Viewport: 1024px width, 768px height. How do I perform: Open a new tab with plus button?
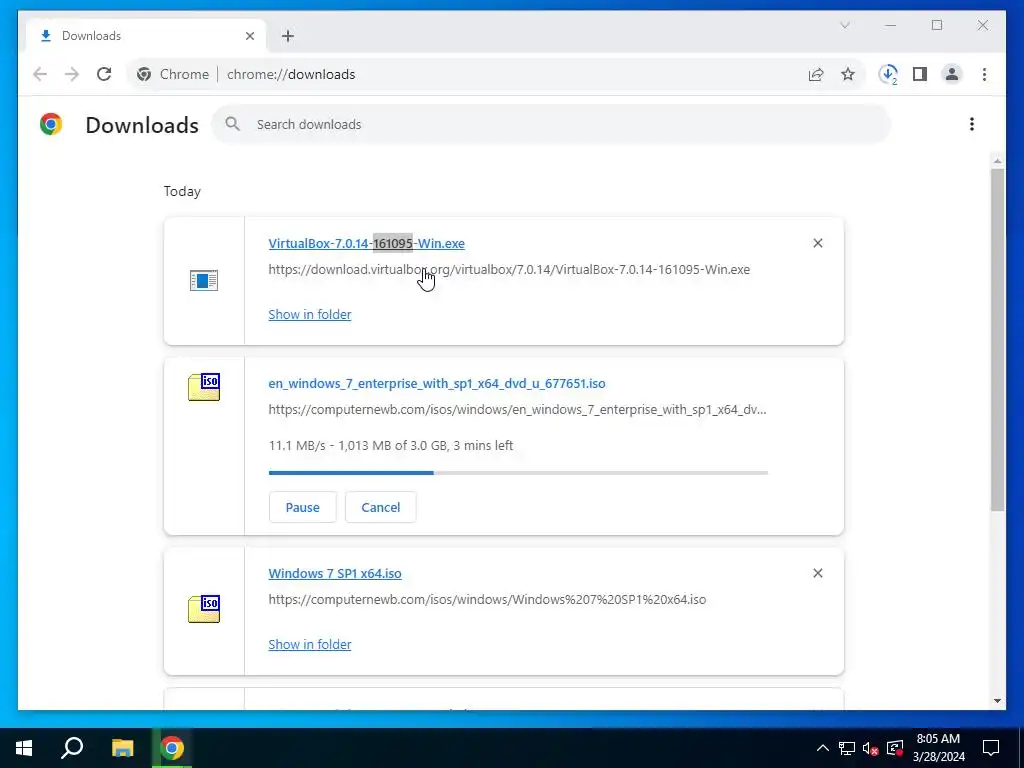(x=288, y=36)
